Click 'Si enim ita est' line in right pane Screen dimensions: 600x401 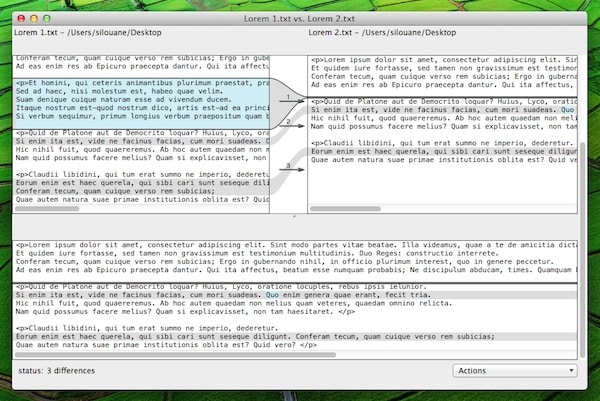[x=443, y=110]
